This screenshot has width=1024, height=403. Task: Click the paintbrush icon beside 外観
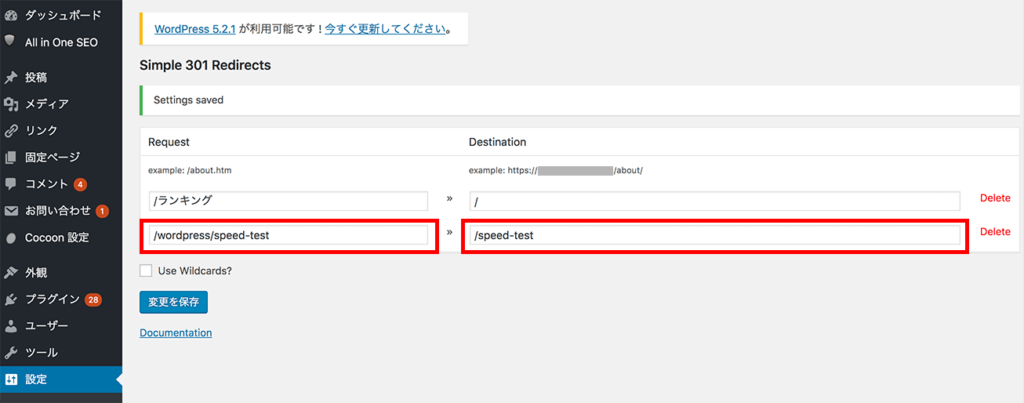[10, 273]
